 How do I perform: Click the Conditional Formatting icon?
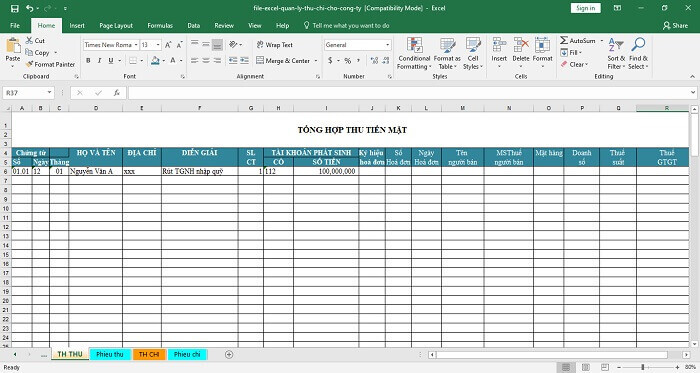[414, 45]
